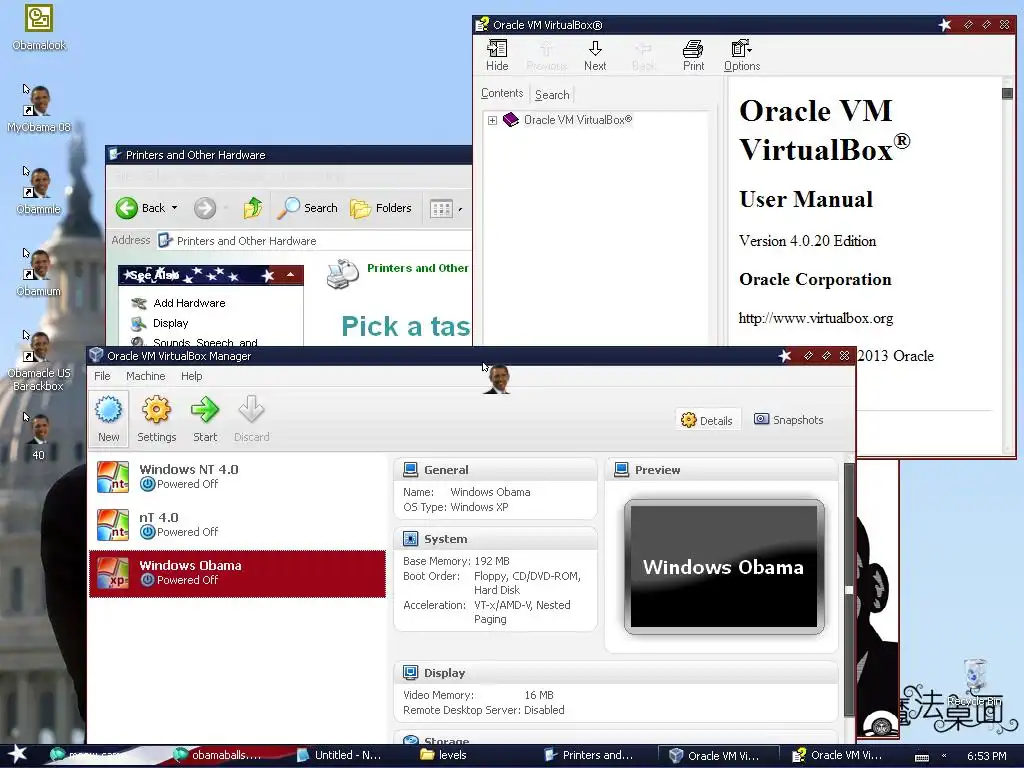Click help window vertical scrollbar thumb
This screenshot has width=1024, height=768.
pos(1007,93)
